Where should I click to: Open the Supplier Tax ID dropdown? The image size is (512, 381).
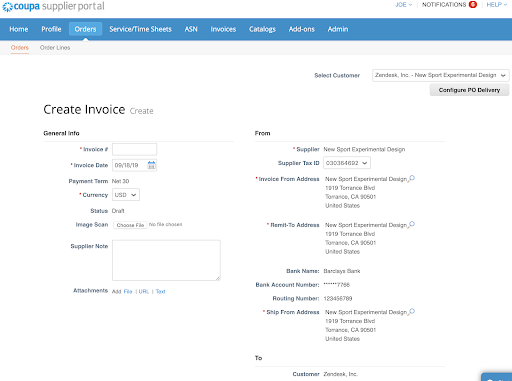[x=347, y=163]
